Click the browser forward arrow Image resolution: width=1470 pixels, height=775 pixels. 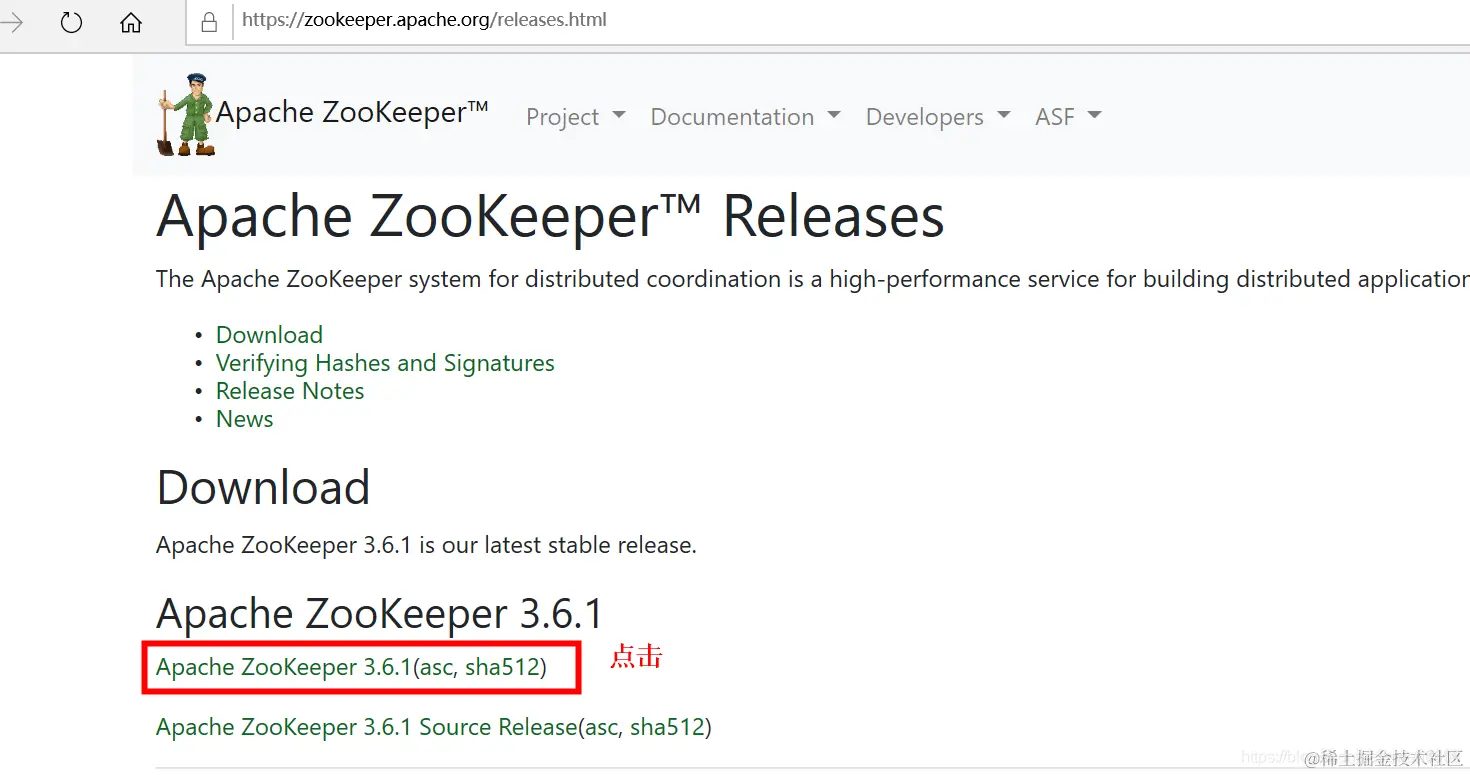pos(10,22)
